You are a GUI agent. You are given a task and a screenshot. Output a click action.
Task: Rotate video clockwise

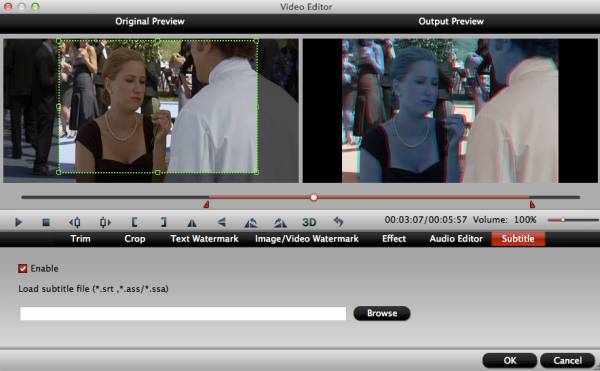point(280,222)
